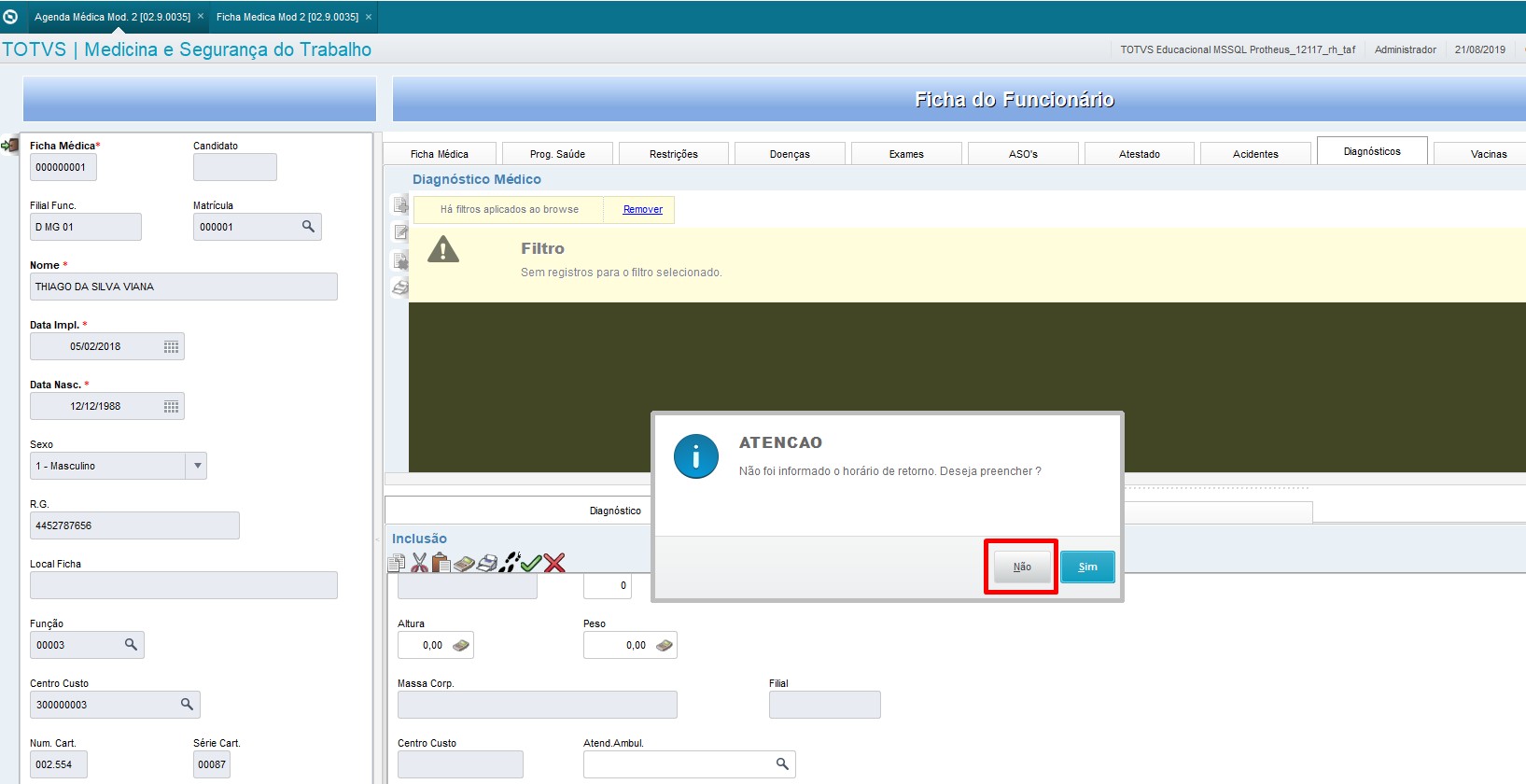
Task: Click the Filial Func. field D MG 01
Action: [86, 227]
